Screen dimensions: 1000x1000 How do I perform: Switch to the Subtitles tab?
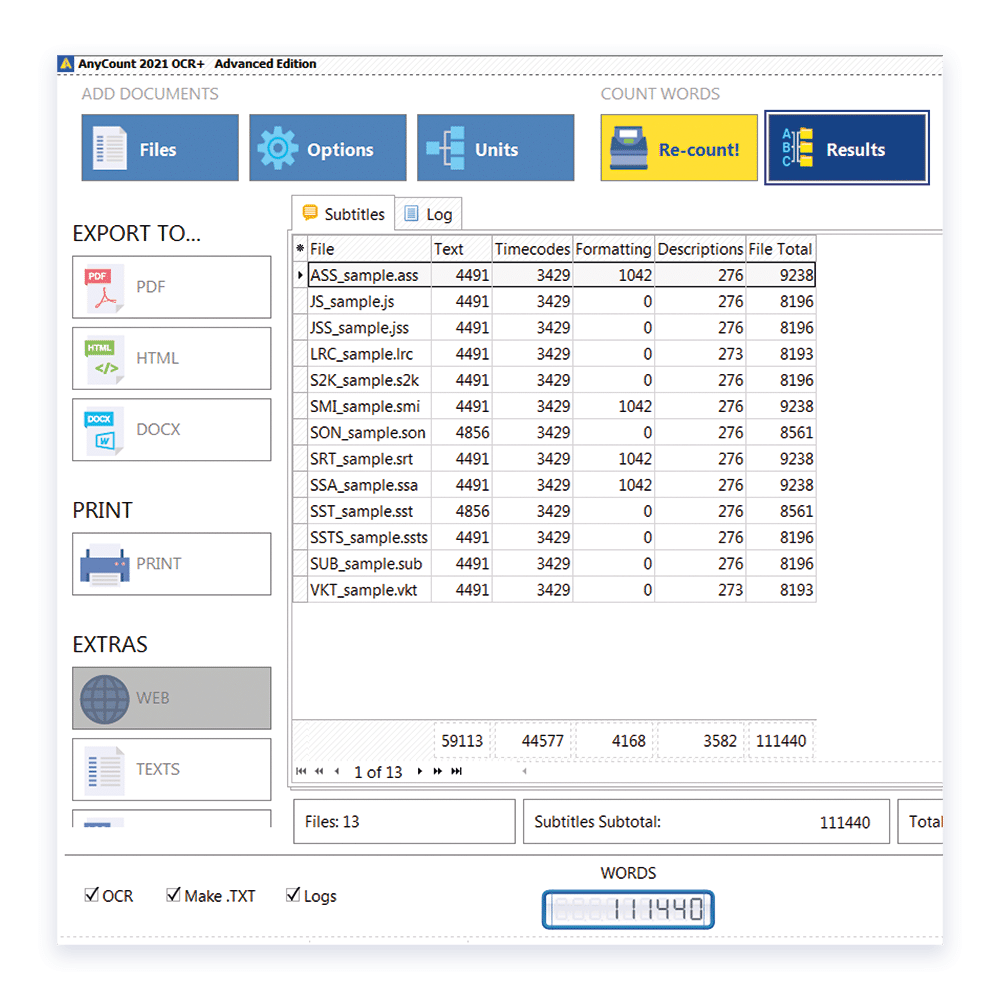(344, 214)
